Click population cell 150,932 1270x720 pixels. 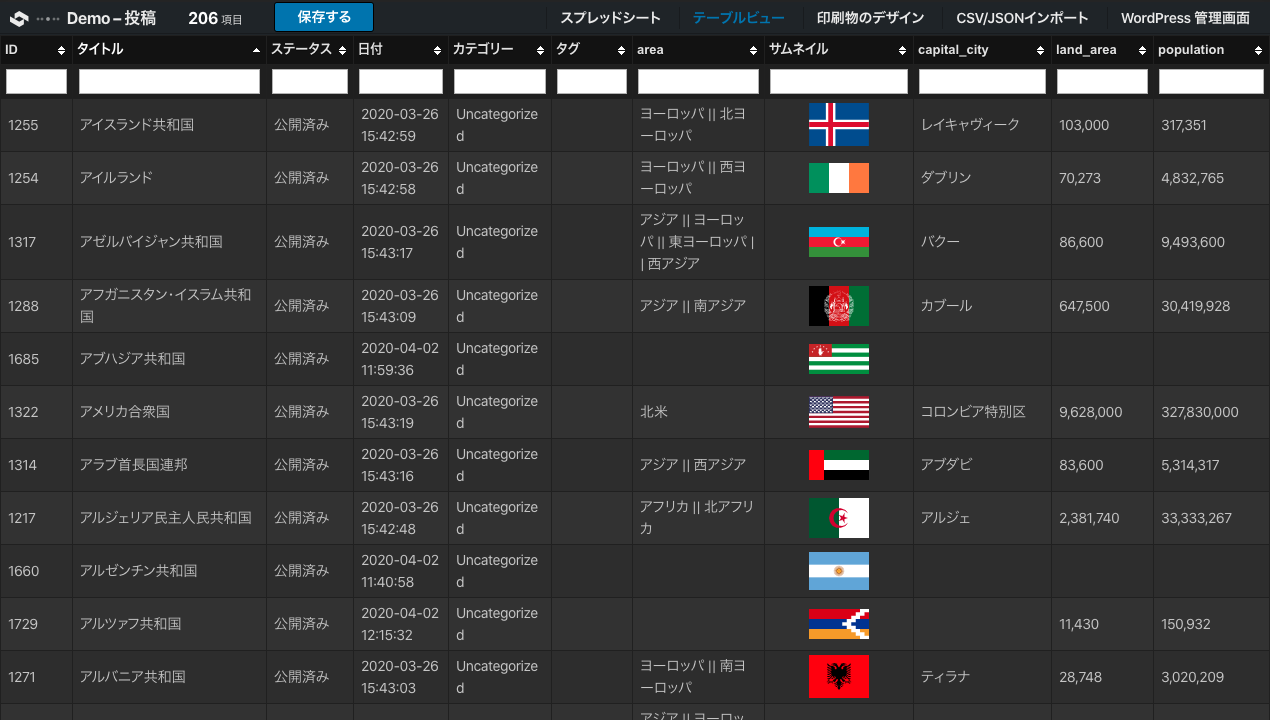[1186, 624]
